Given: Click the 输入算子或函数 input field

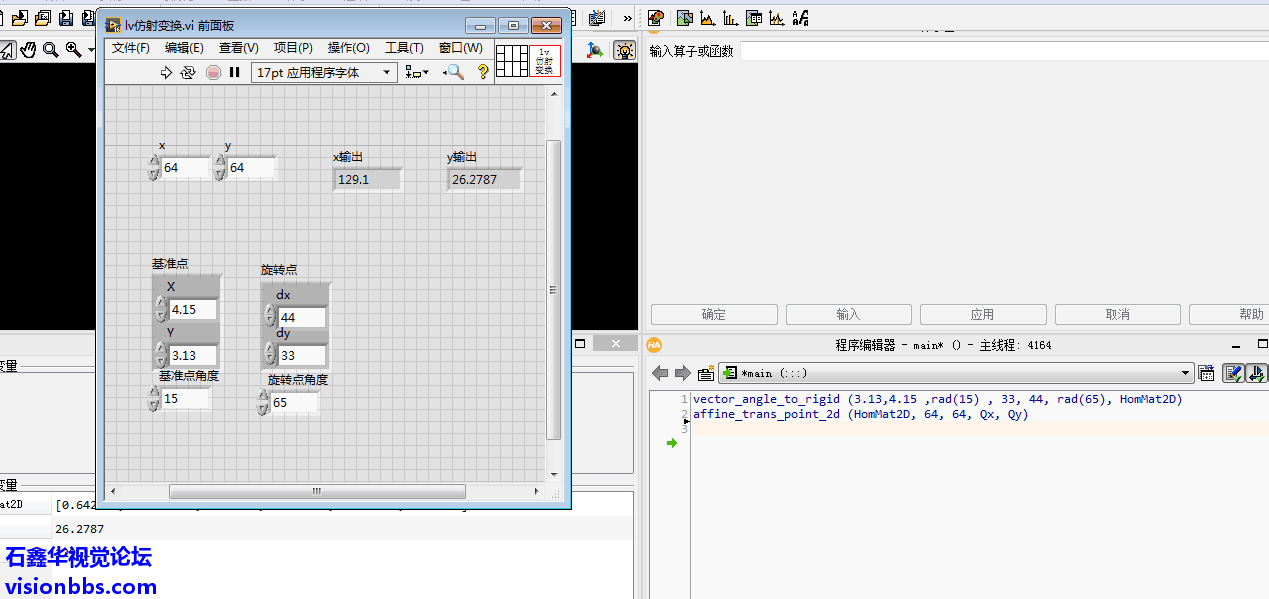Looking at the screenshot, I should [1000, 51].
